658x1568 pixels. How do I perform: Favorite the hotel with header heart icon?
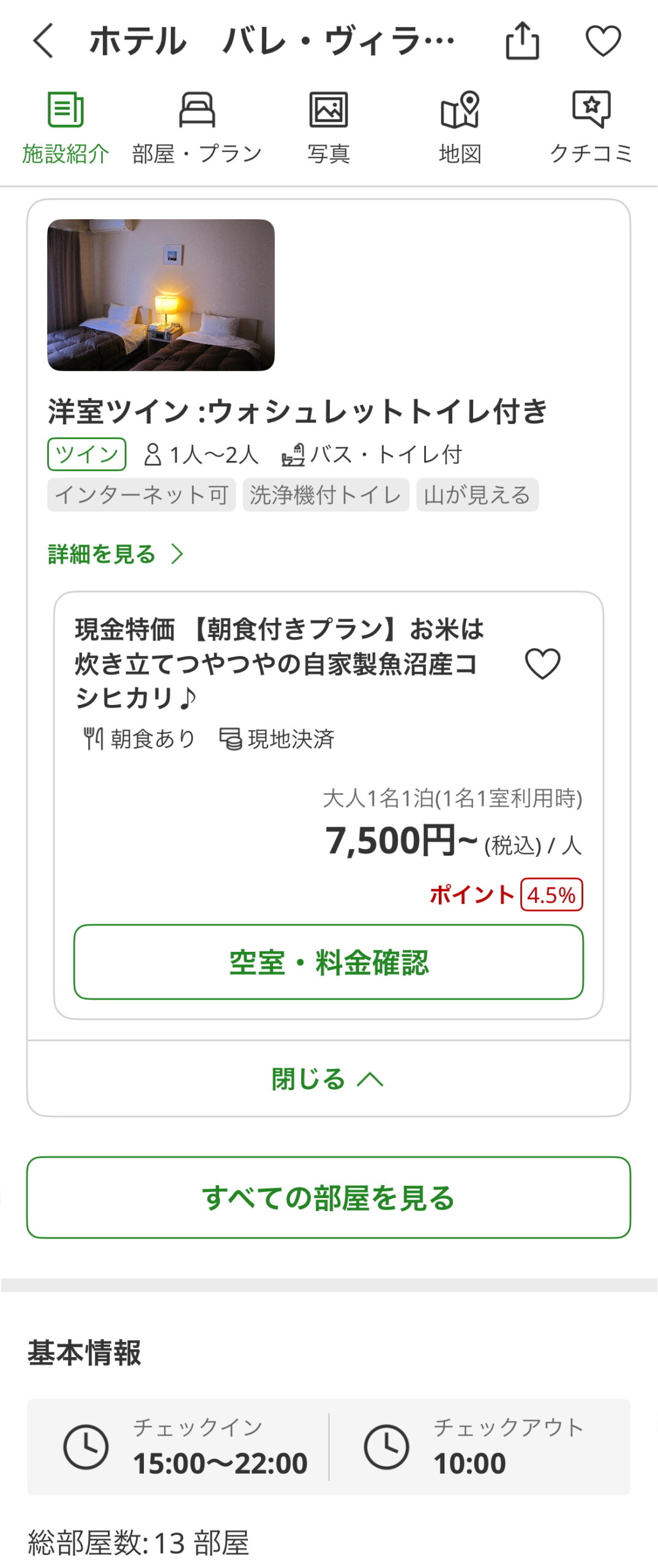point(603,41)
